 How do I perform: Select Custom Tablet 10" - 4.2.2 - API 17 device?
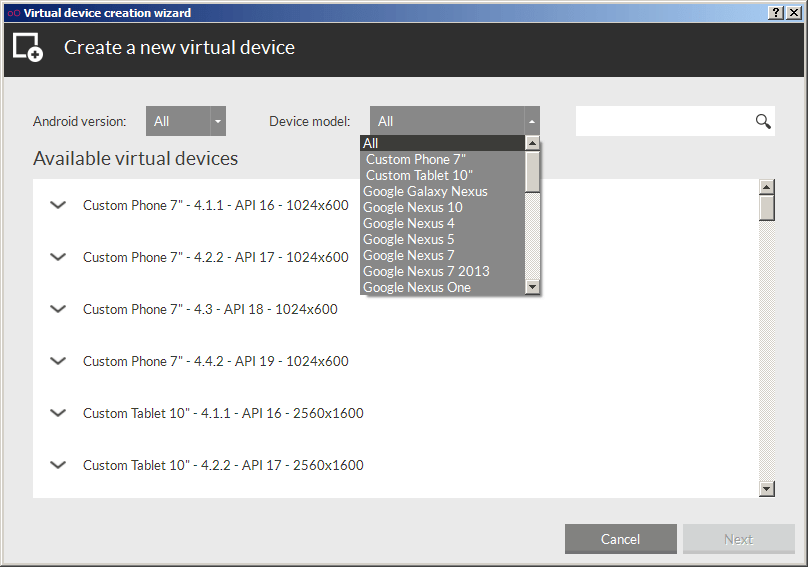click(x=223, y=465)
